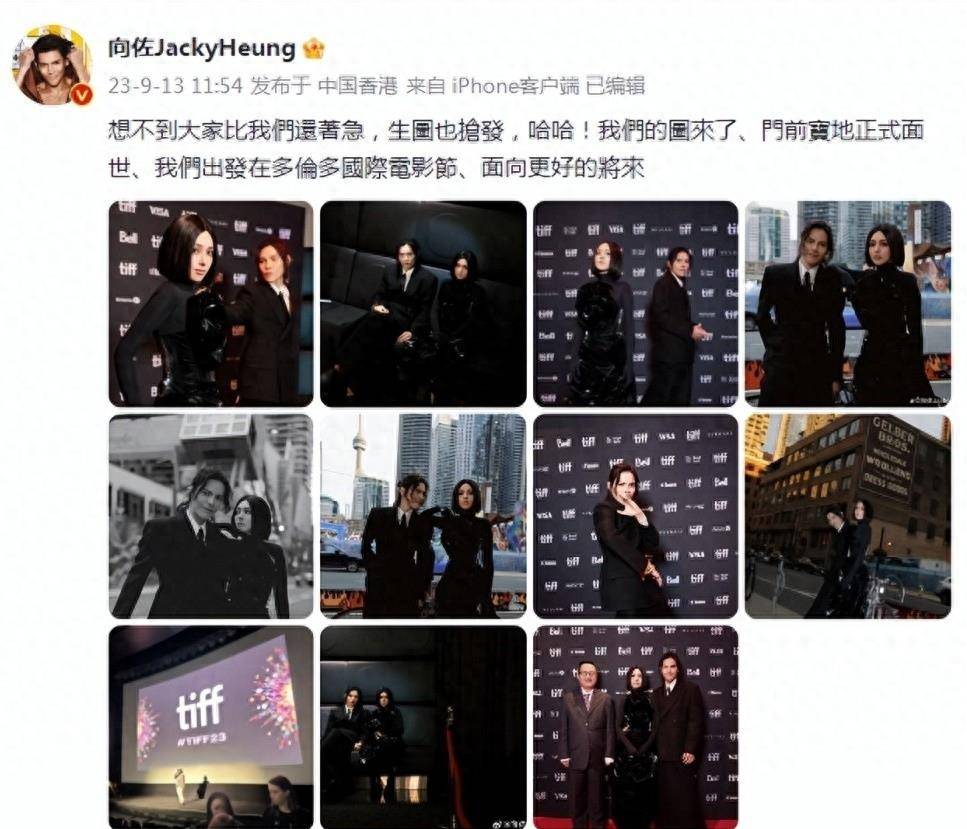Click the 来自 iPhone客户端 source text
The width and height of the screenshot is (967, 829).
(x=492, y=86)
